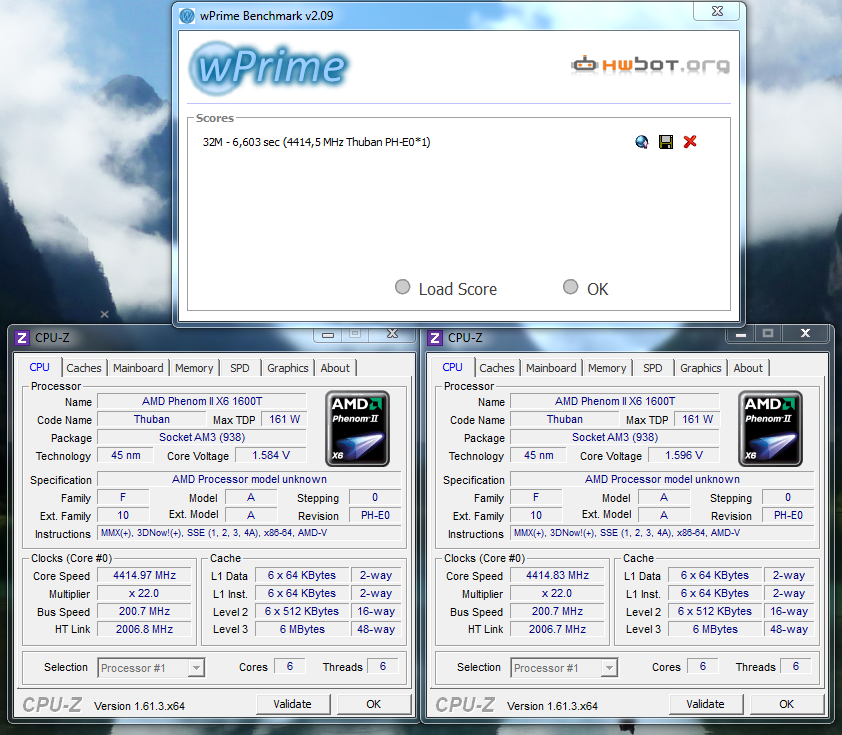Switch to Memory tab in left CPU-Z
The height and width of the screenshot is (735, 842).
(194, 368)
